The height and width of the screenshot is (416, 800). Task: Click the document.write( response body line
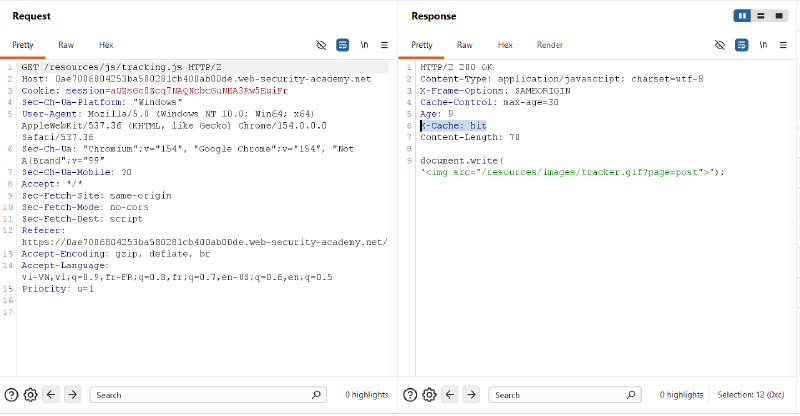click(462, 160)
